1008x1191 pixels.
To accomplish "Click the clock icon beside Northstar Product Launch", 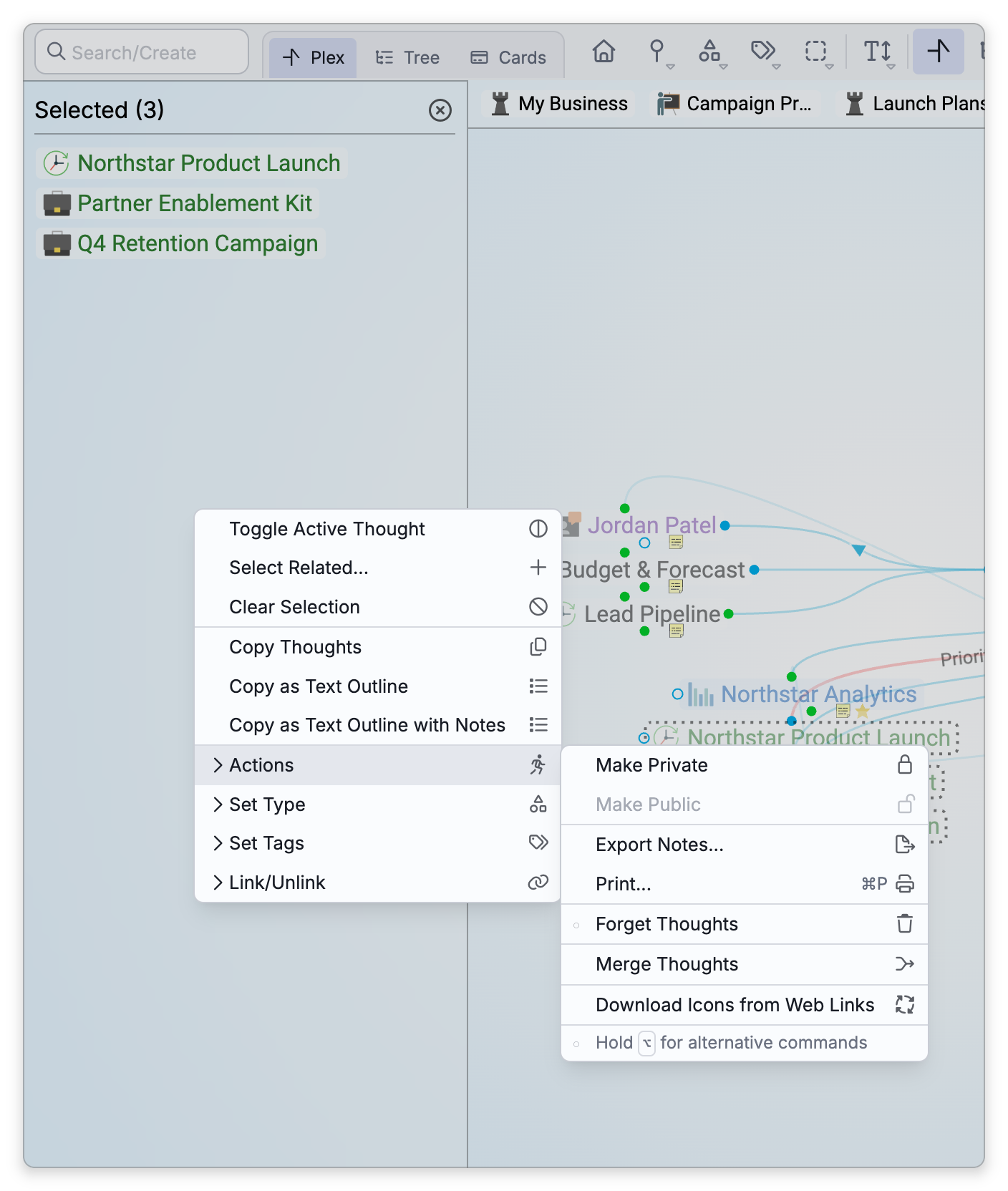I will click(57, 163).
